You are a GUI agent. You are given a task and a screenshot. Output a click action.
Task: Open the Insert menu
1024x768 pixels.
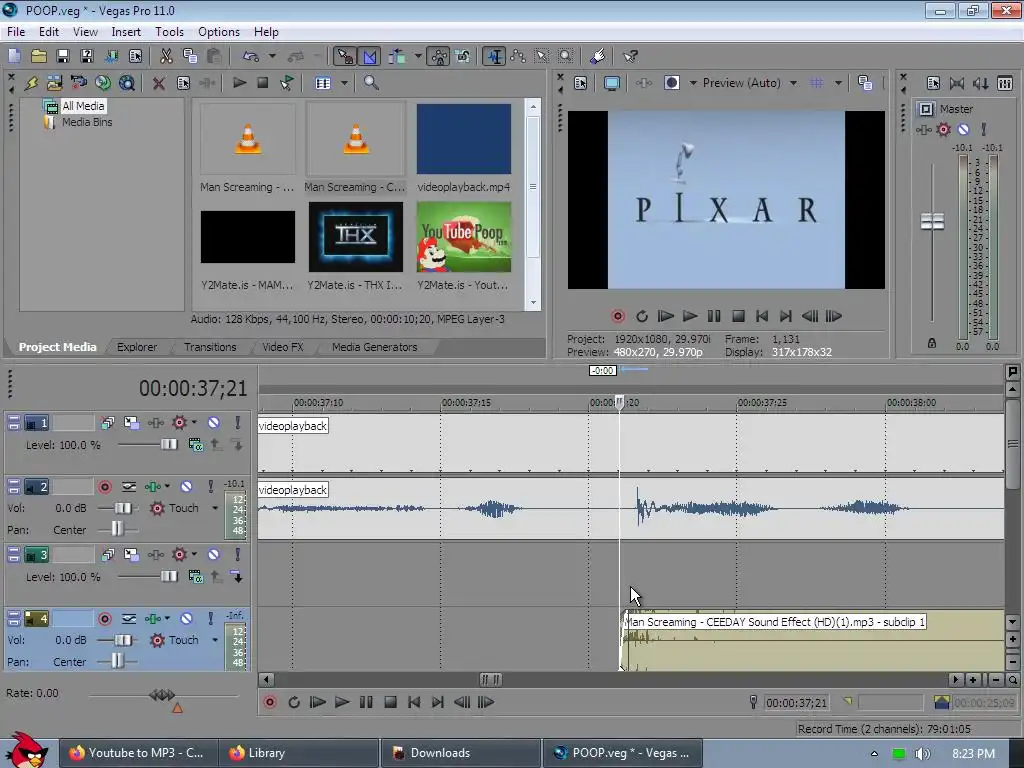click(x=126, y=31)
